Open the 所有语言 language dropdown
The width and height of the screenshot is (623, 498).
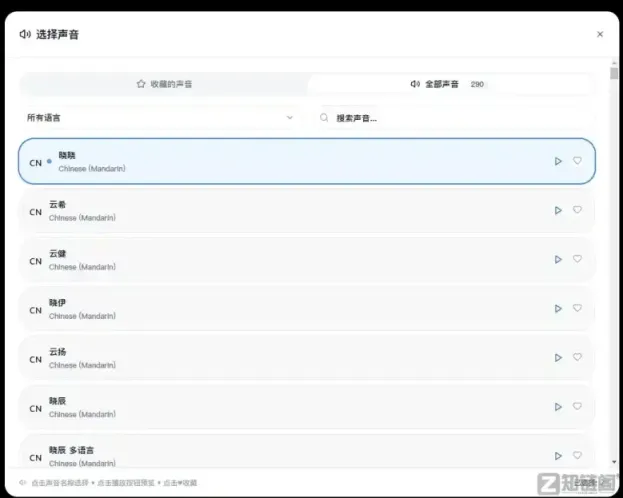click(160, 118)
